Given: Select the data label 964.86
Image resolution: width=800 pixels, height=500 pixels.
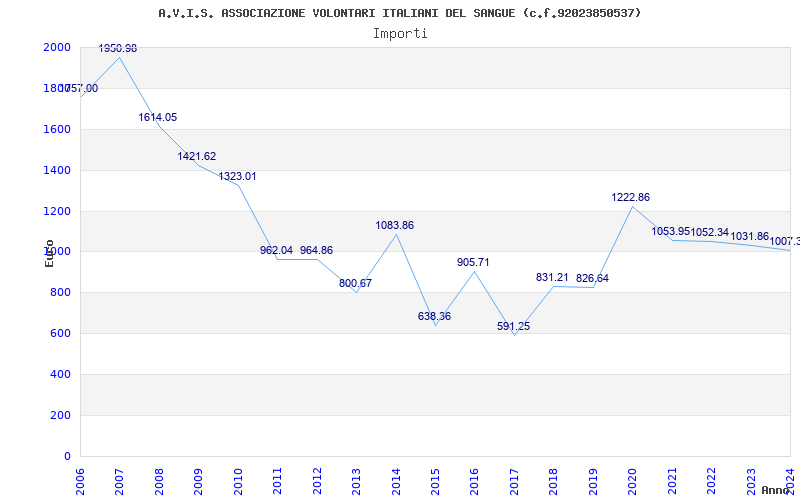Looking at the screenshot, I should pos(316,251).
